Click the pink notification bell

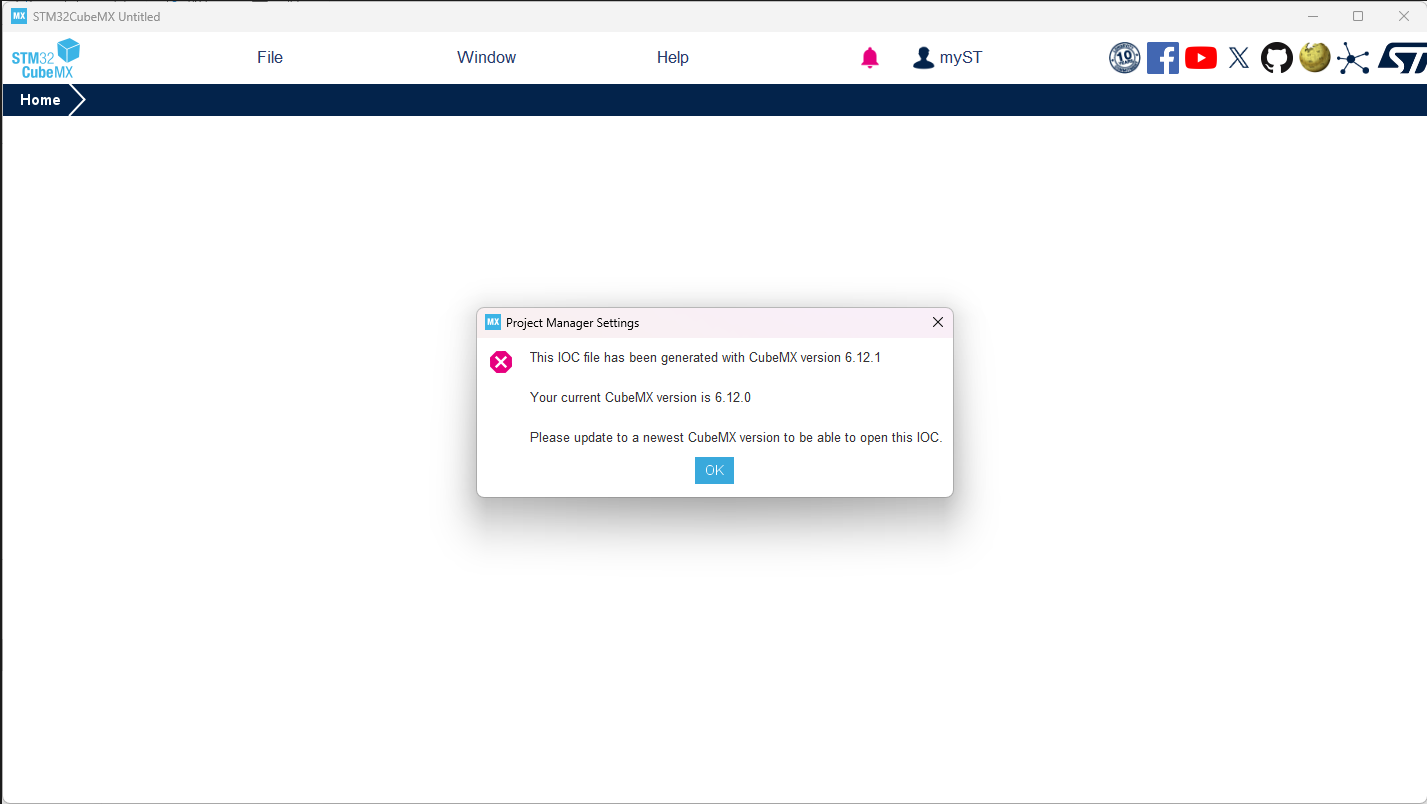pos(870,58)
